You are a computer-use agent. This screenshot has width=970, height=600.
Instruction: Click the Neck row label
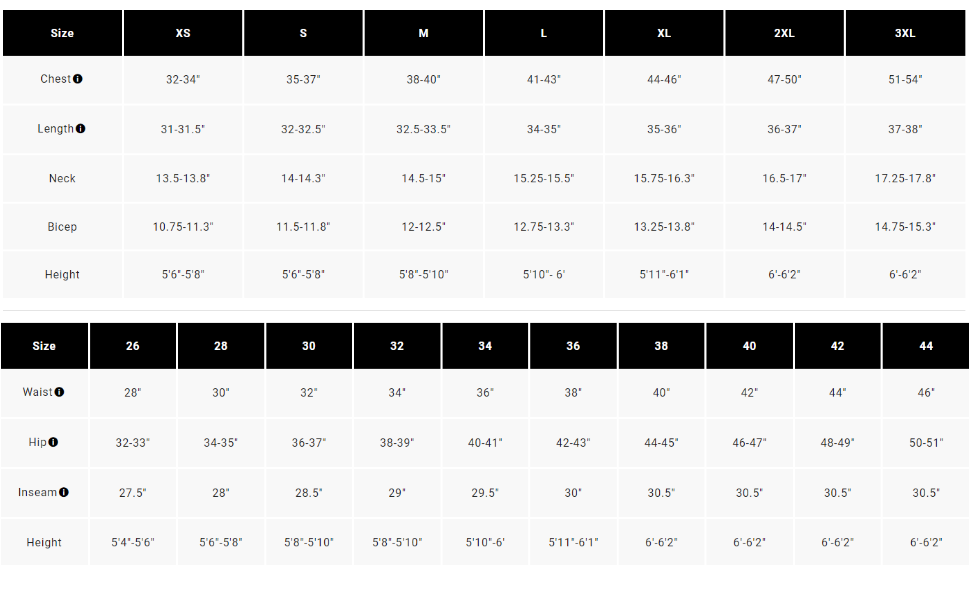(62, 178)
